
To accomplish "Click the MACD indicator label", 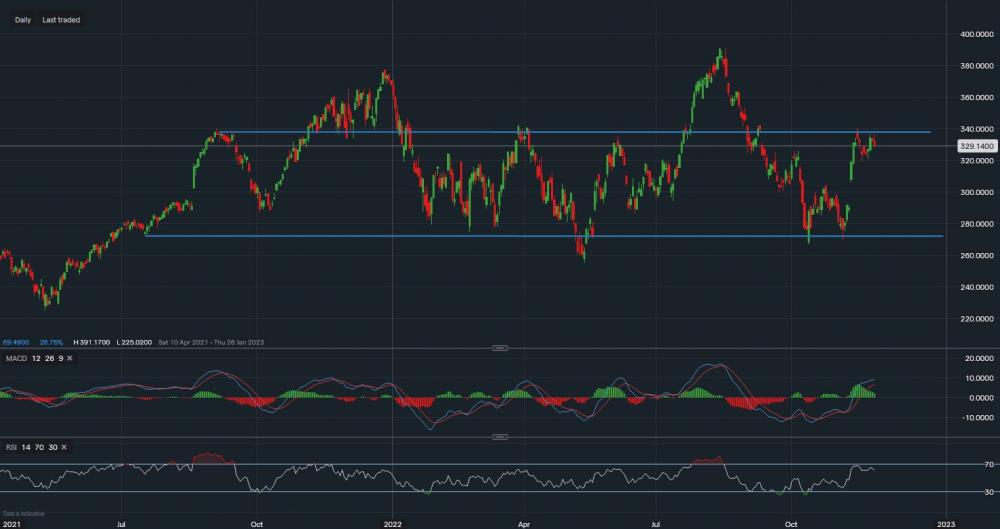I will tap(14, 358).
